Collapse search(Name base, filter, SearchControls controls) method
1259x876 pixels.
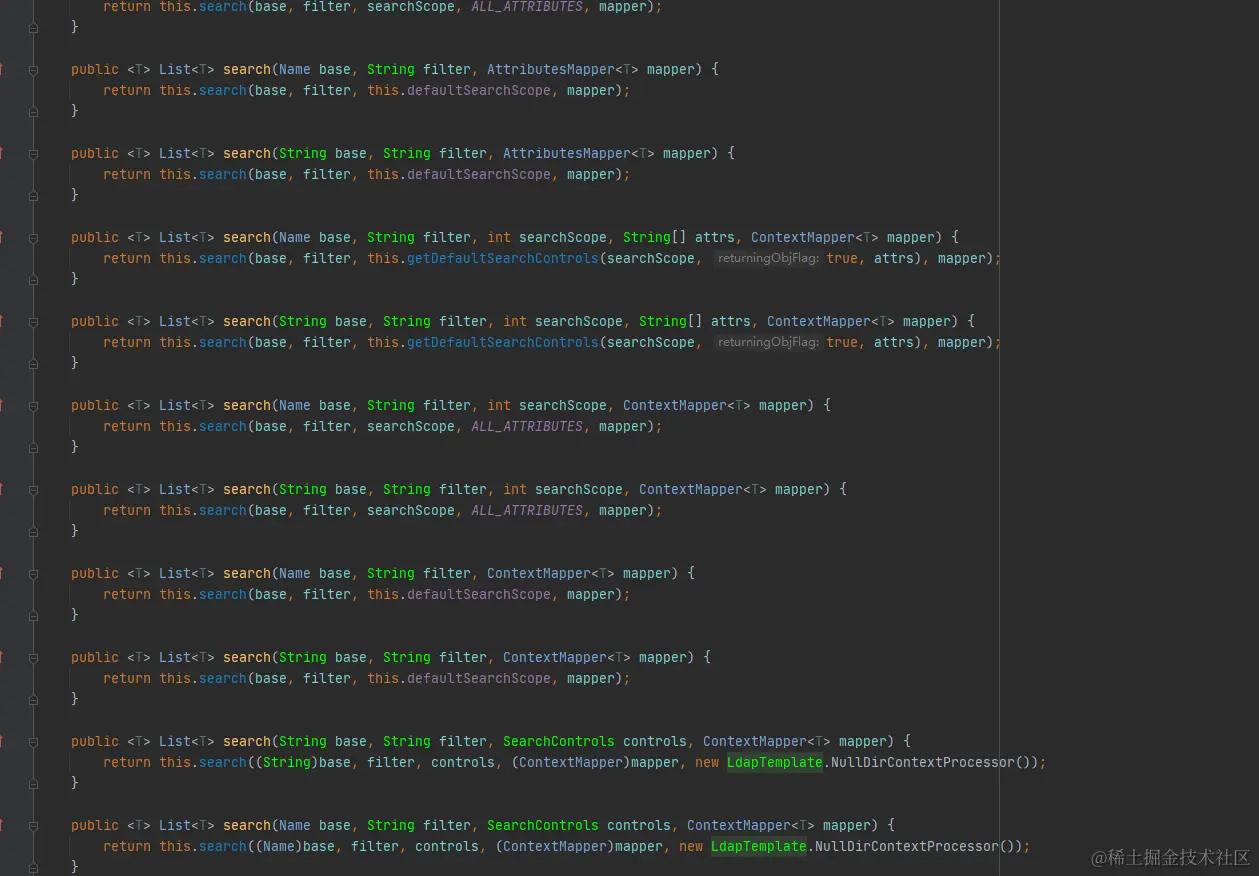coord(34,826)
